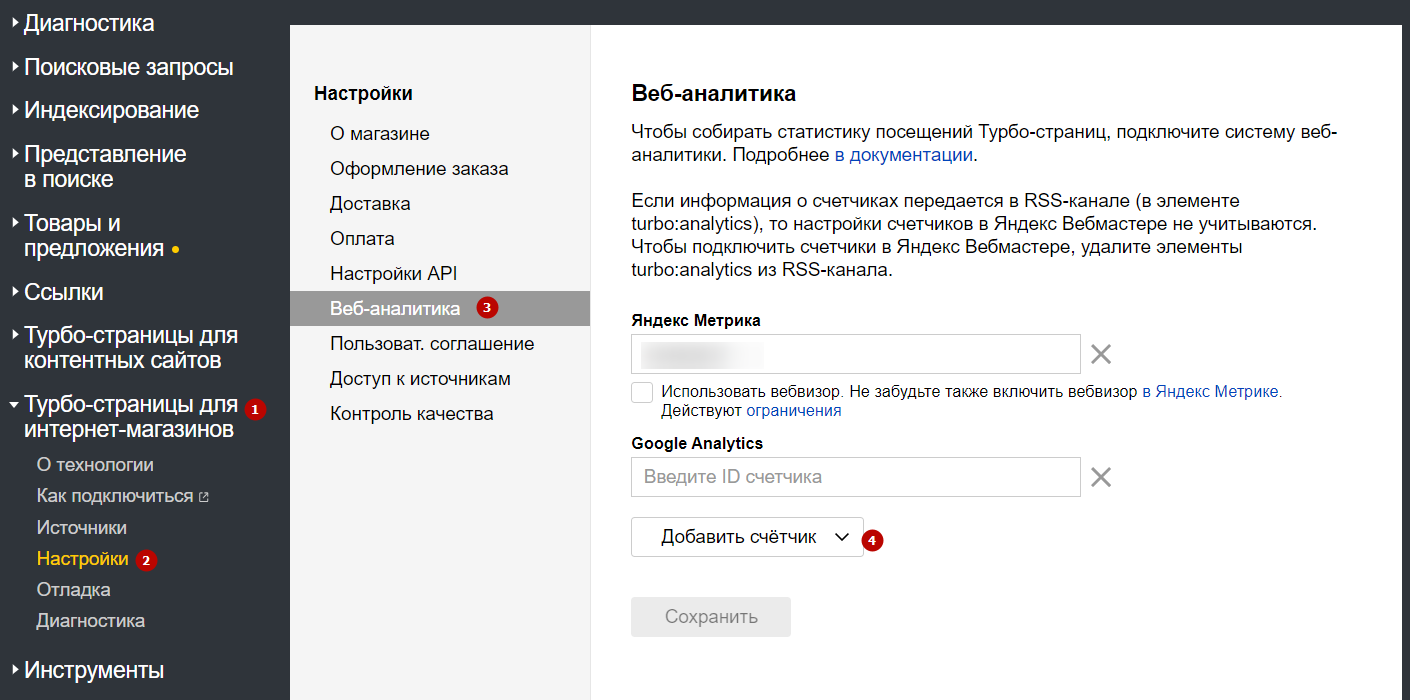This screenshot has height=700, width=1410.
Task: Click external link icon beside Как подключиться
Action: point(204,497)
